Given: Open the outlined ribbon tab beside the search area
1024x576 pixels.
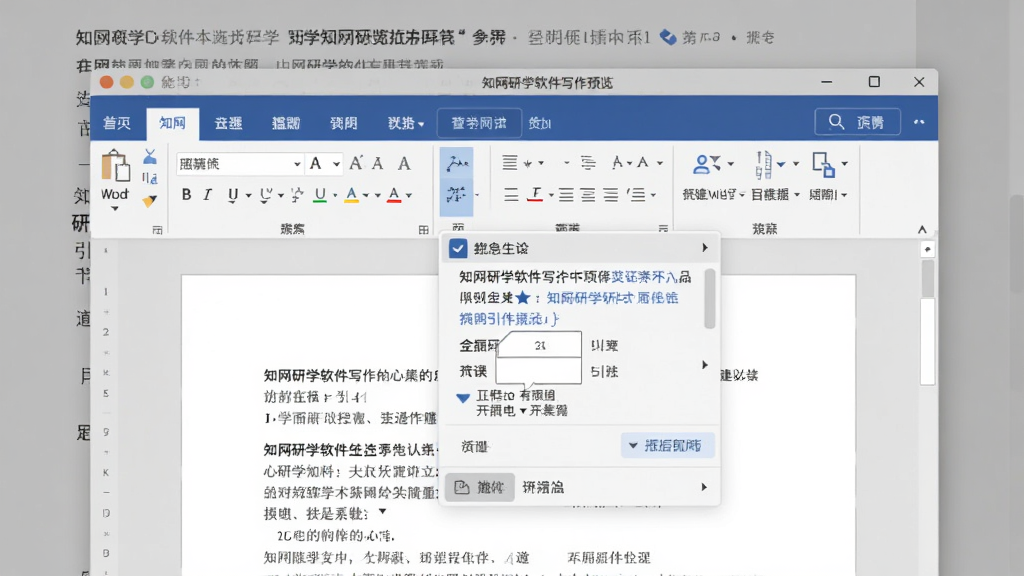Looking at the screenshot, I should (x=479, y=123).
